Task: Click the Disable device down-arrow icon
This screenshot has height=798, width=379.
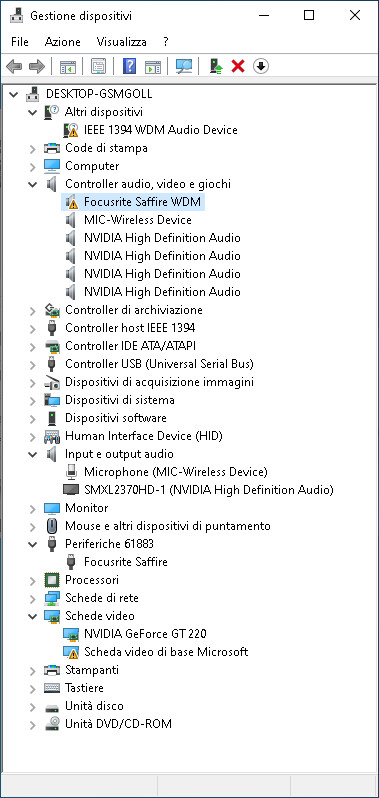Action: coord(260,66)
